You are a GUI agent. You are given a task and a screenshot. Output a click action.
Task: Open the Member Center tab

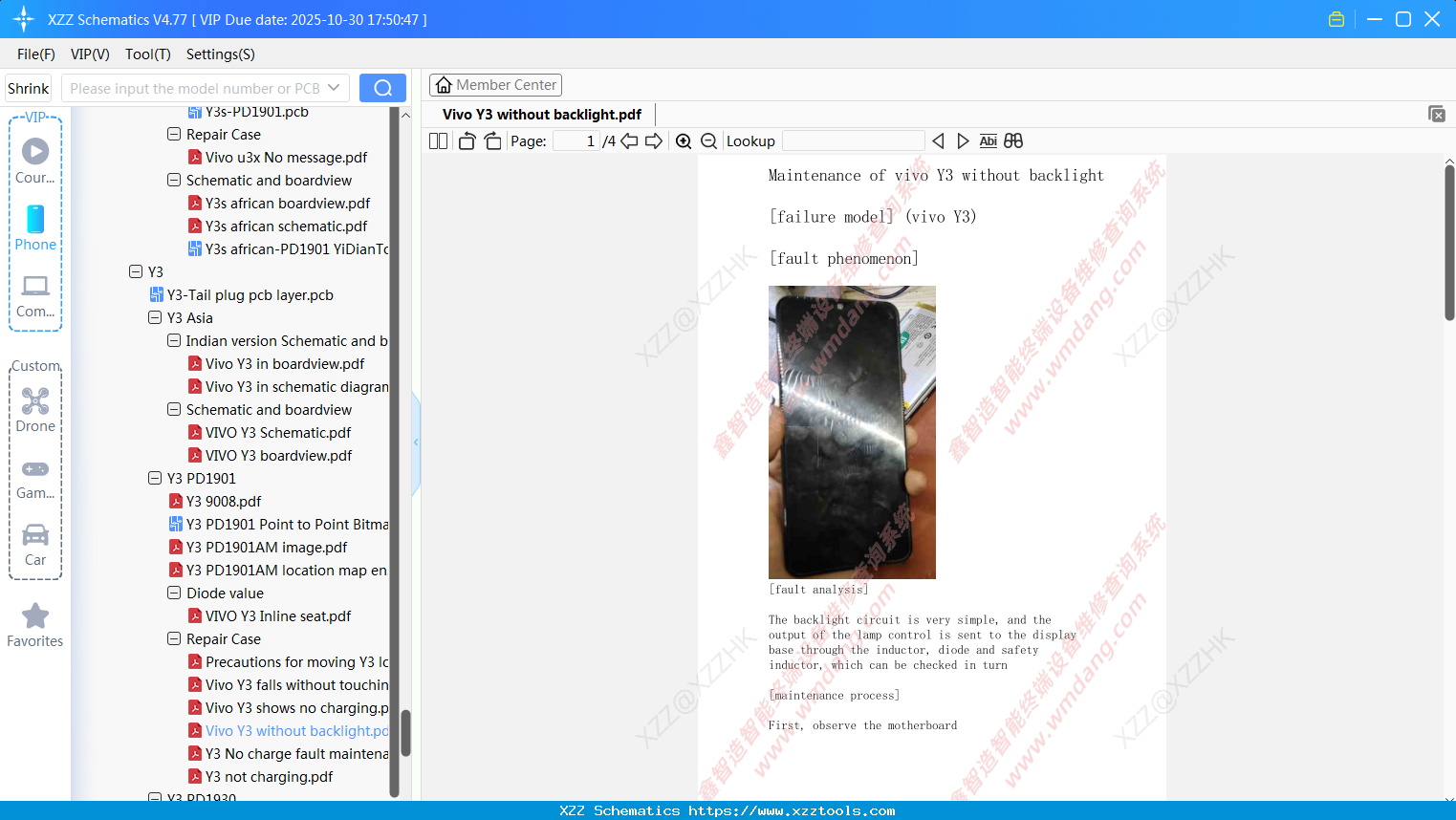(x=495, y=85)
